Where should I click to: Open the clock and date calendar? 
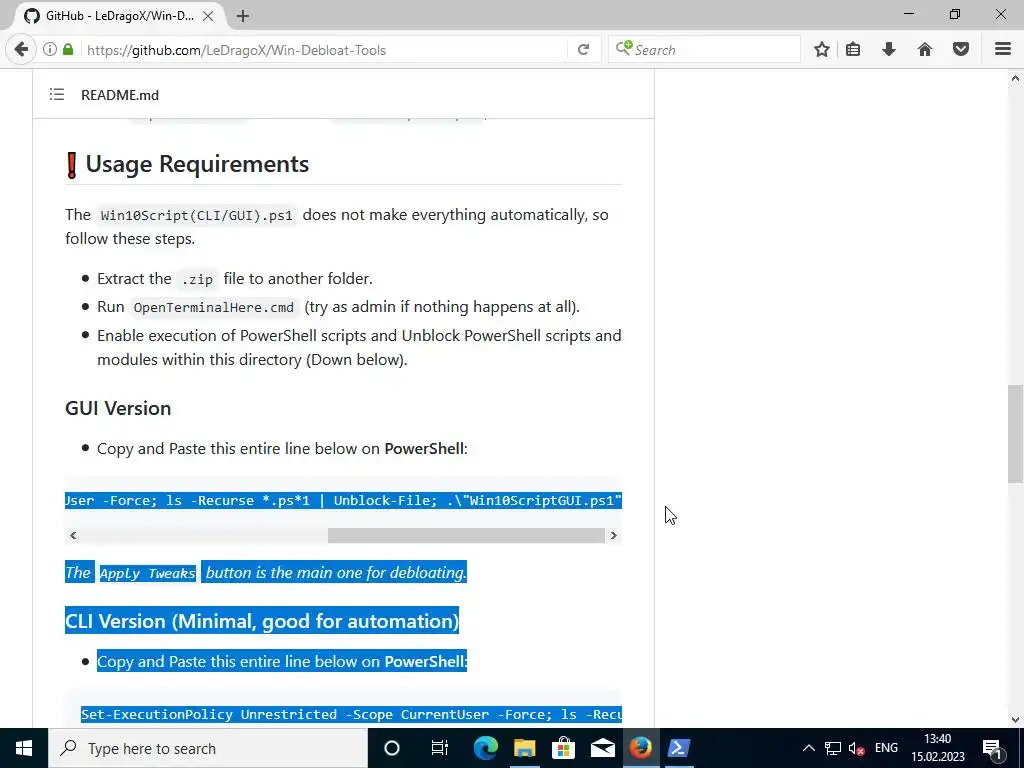(938, 748)
